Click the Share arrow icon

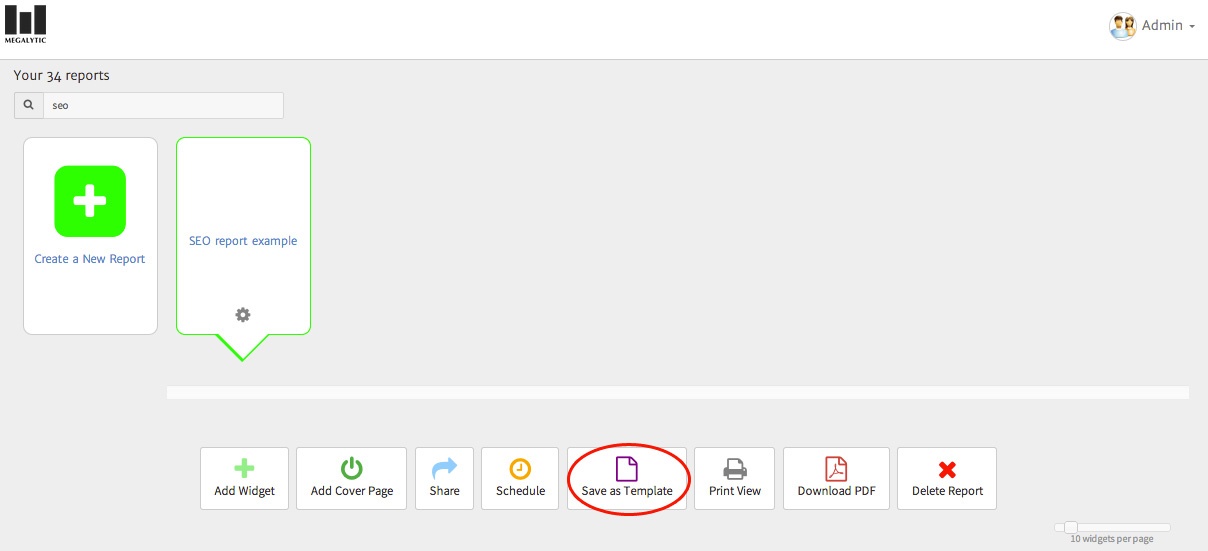point(444,468)
